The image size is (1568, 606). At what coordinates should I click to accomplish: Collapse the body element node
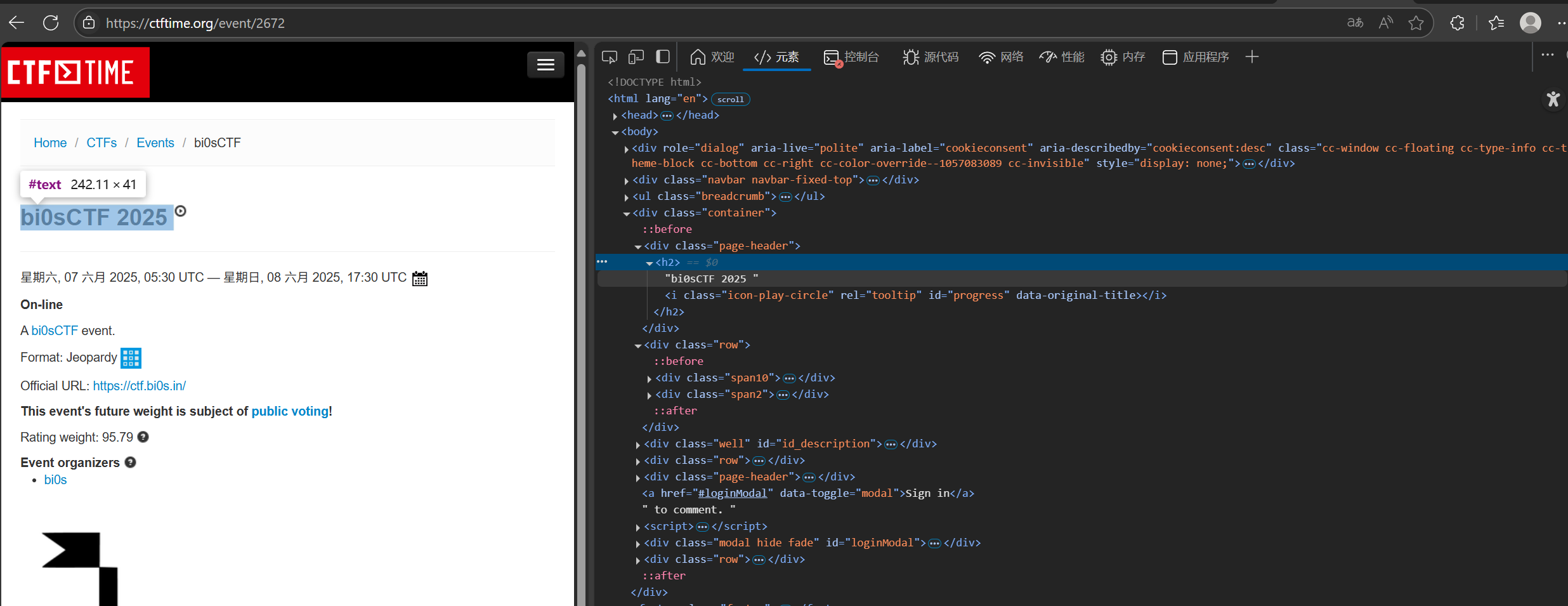click(x=615, y=132)
